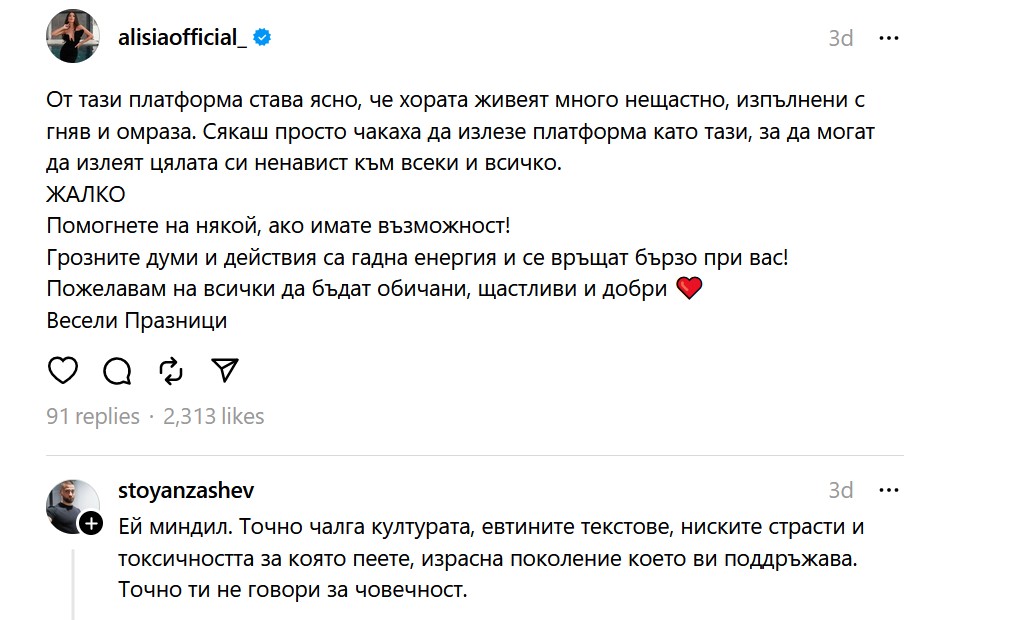This screenshot has width=1016, height=620.
Task: Like the post using the heart icon
Action: click(x=63, y=370)
